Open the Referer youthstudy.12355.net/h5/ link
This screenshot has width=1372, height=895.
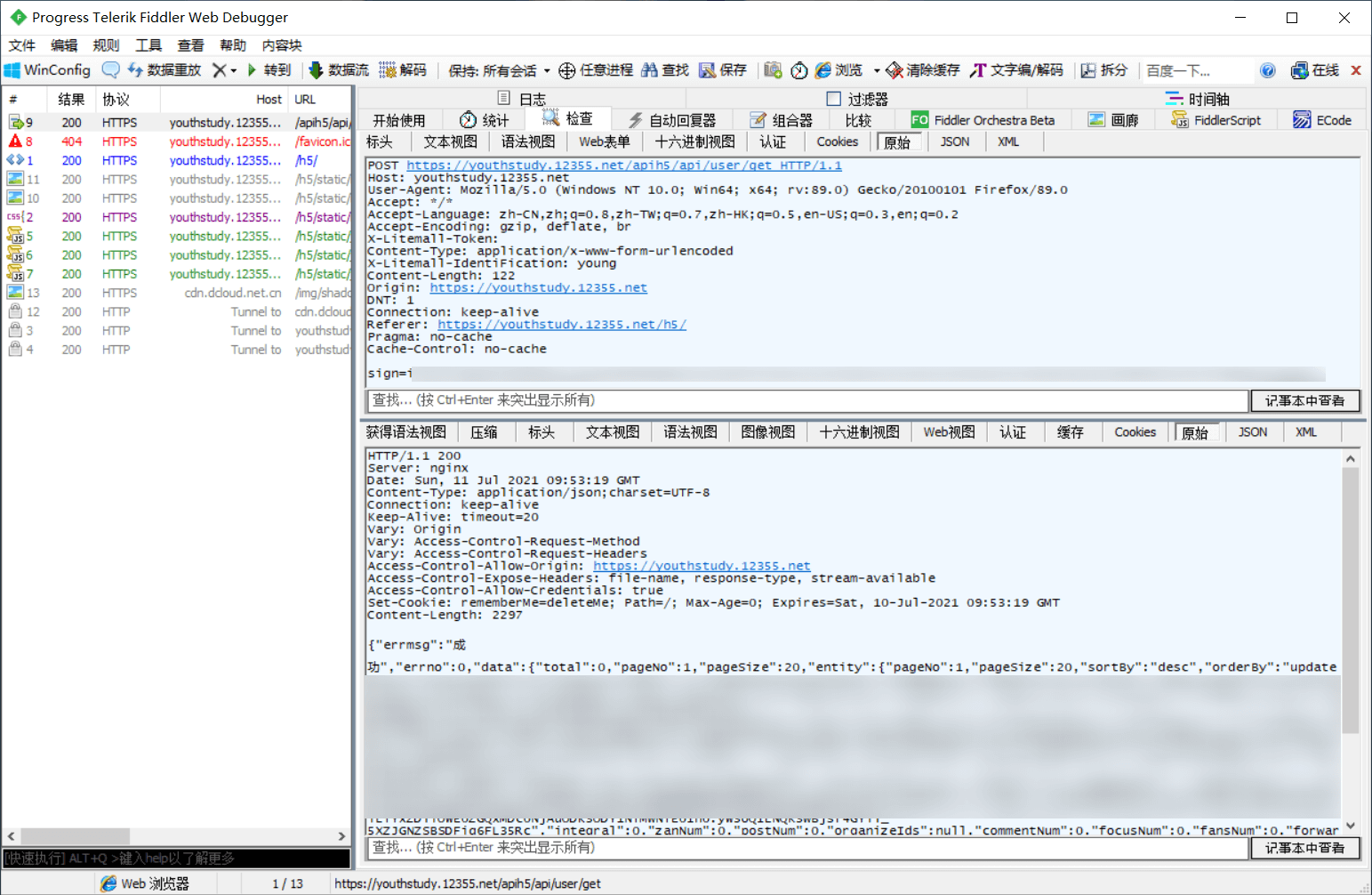tap(562, 325)
